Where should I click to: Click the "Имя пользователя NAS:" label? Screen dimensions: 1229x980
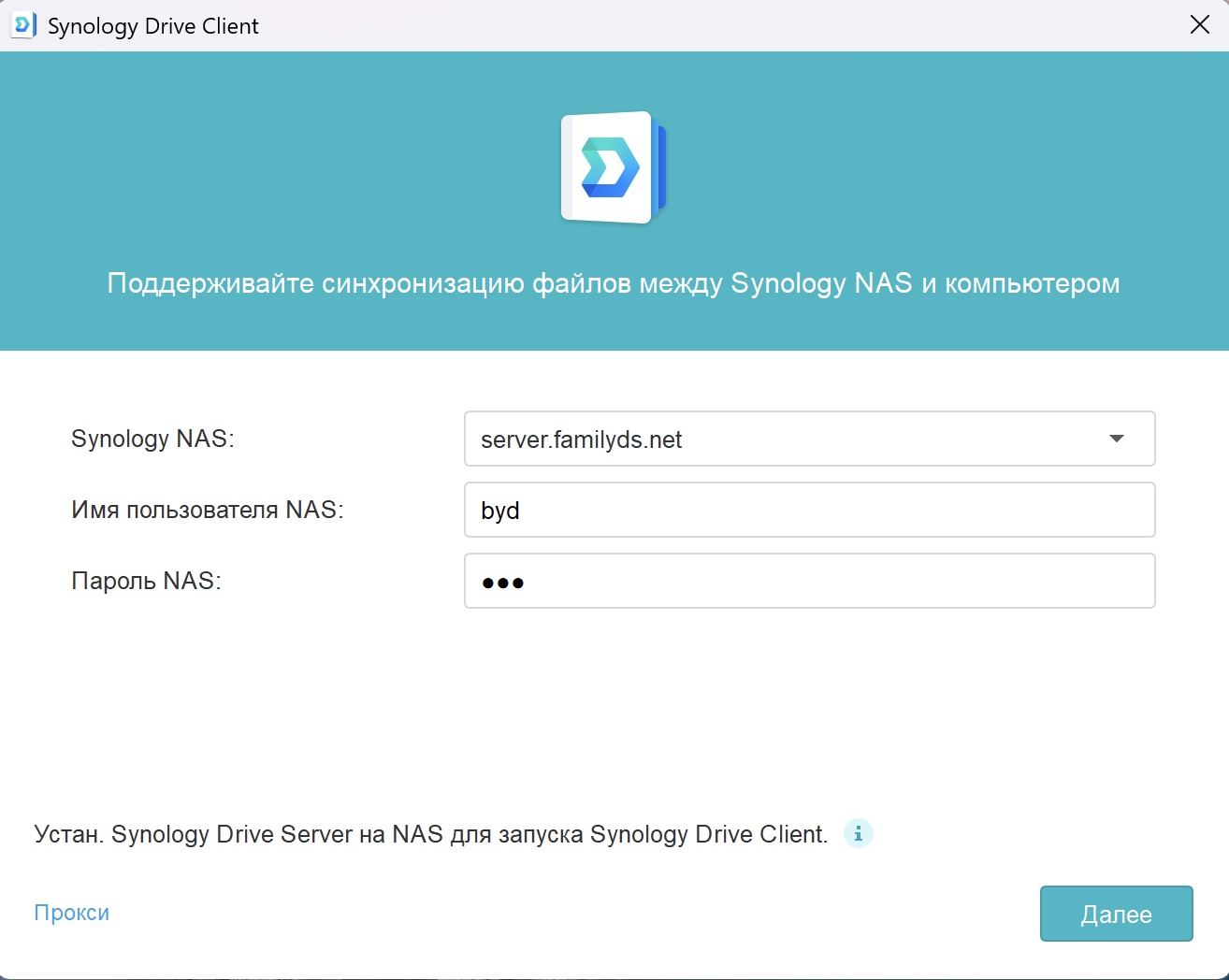[207, 510]
